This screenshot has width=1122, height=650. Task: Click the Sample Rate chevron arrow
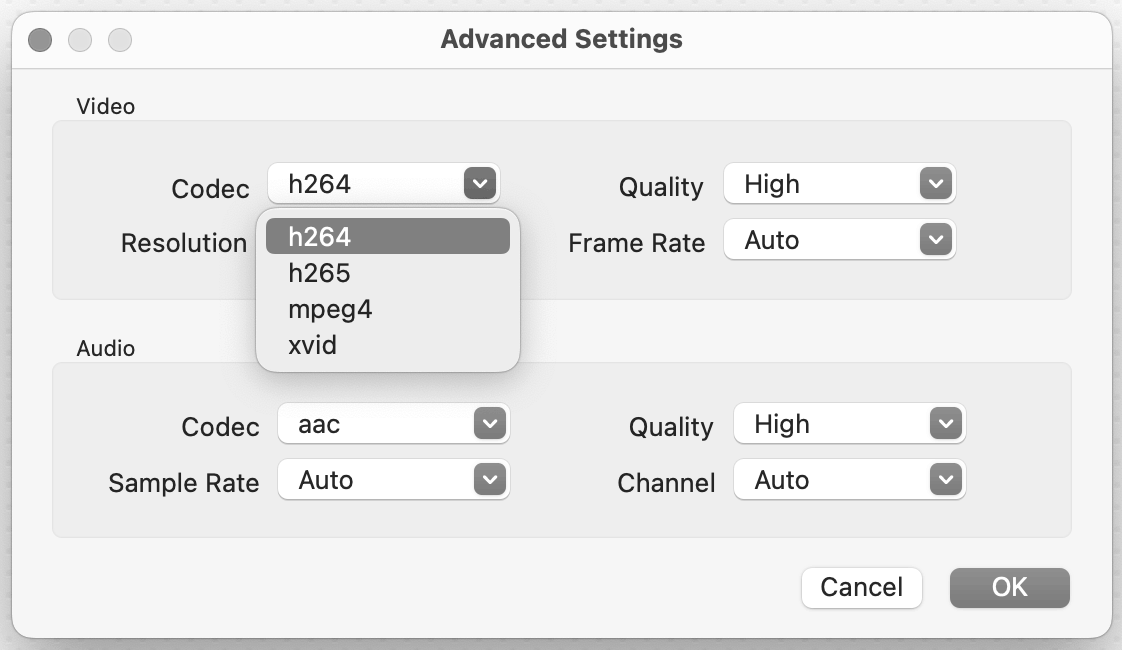click(x=488, y=480)
